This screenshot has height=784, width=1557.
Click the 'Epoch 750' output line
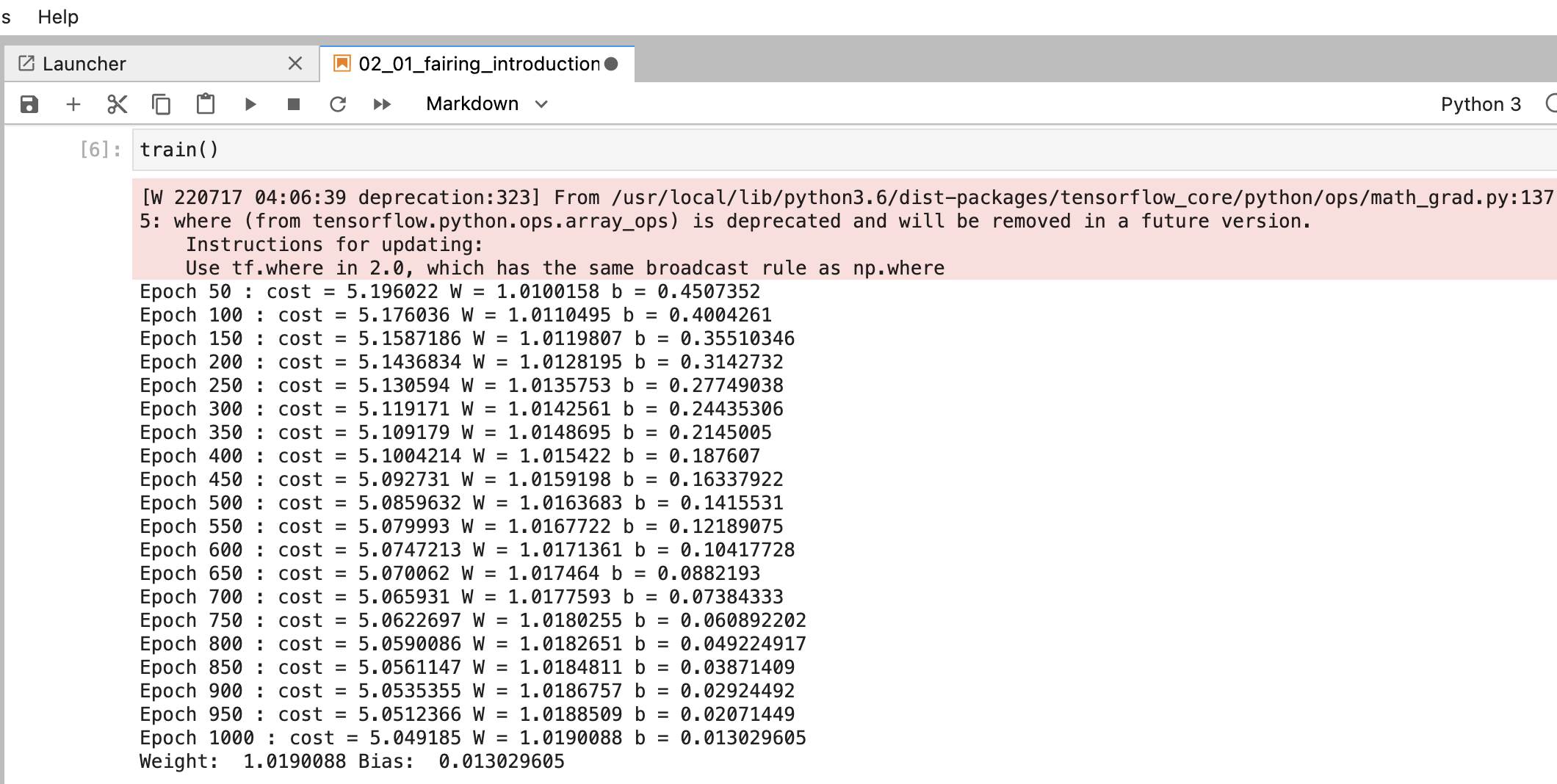tap(473, 620)
